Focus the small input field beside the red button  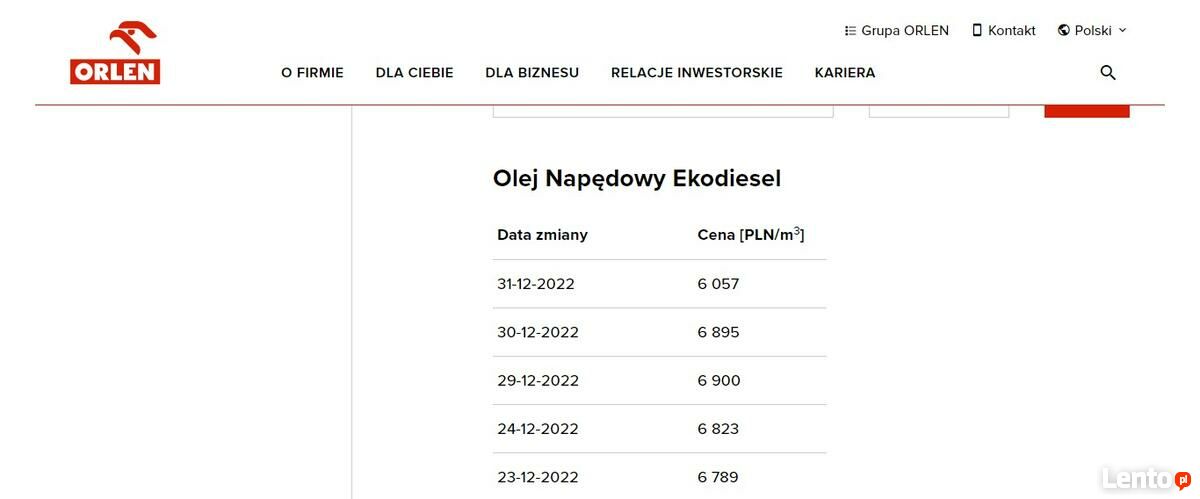[x=938, y=109]
